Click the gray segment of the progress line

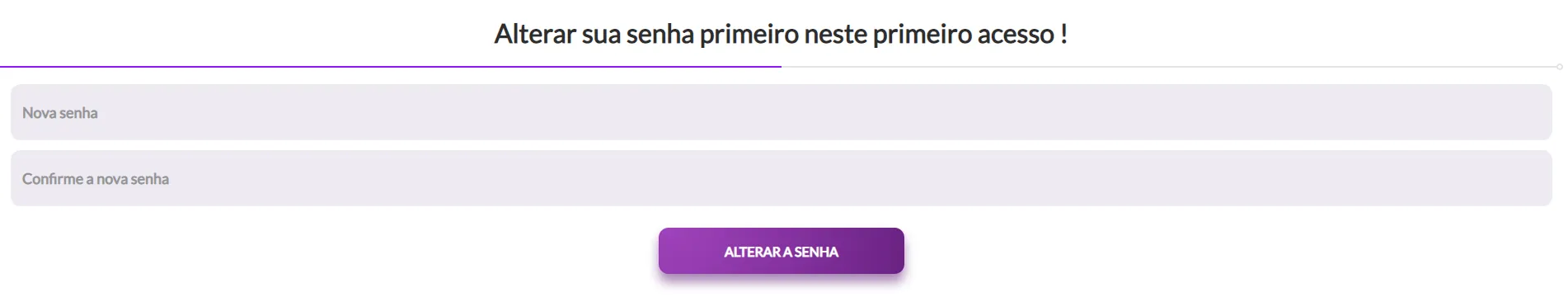click(x=1169, y=67)
